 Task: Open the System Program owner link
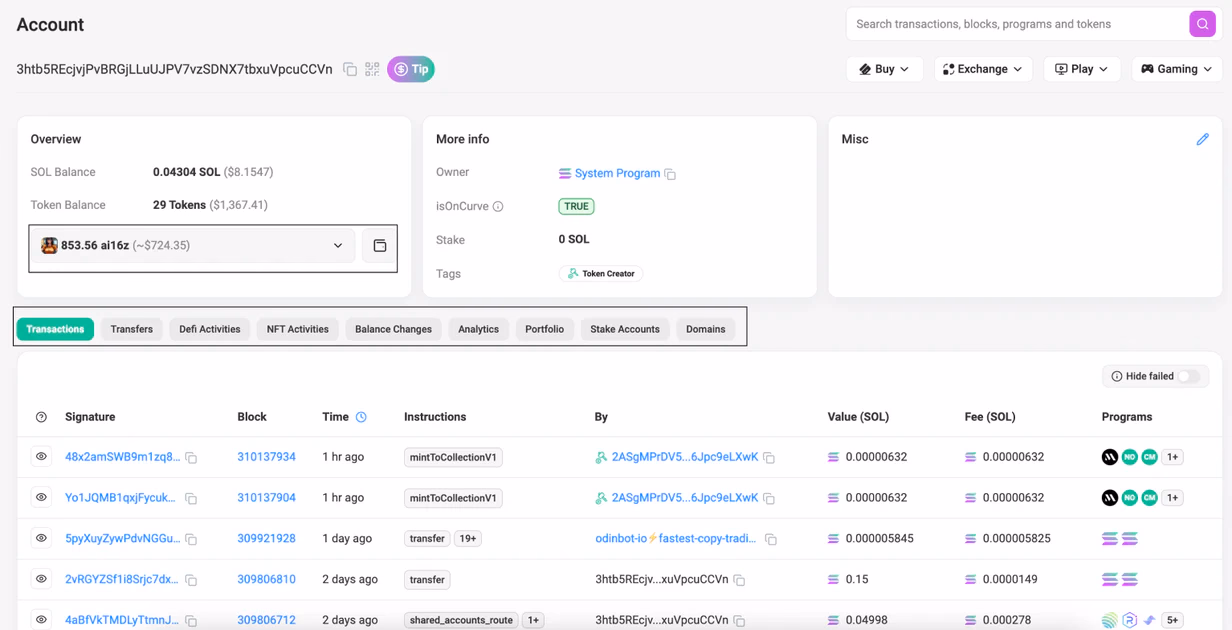pos(617,173)
